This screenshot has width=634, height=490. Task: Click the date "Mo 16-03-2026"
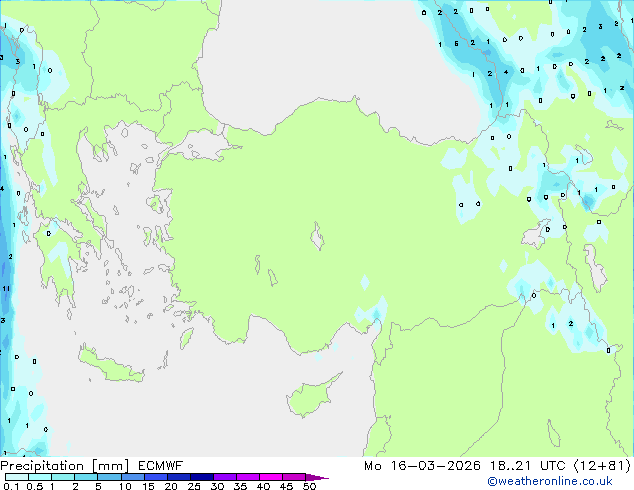coord(422,466)
